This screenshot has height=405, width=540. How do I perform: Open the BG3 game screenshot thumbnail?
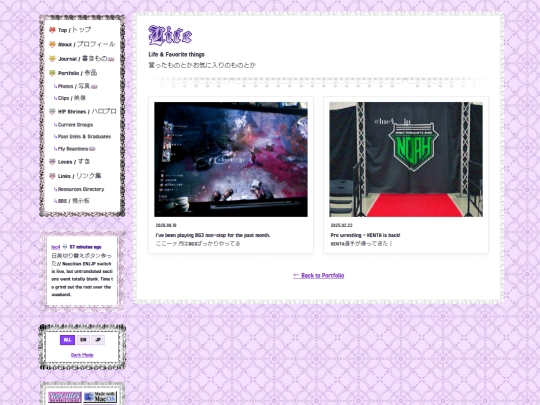point(231,159)
